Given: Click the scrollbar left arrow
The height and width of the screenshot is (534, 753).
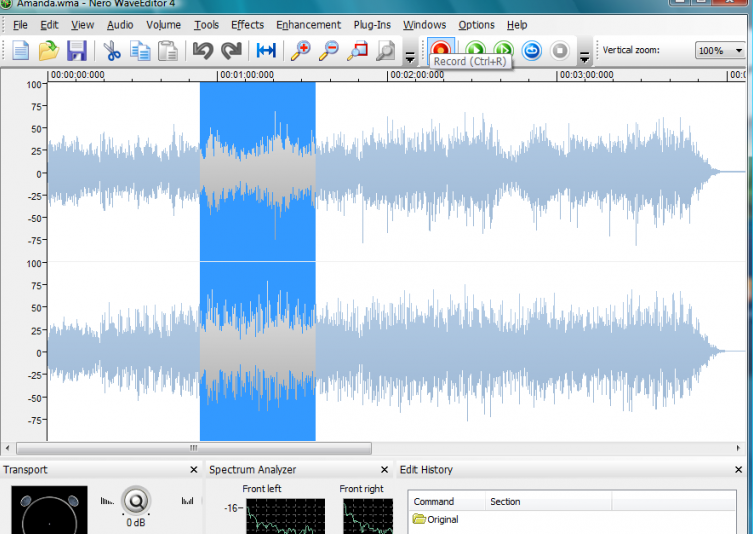Looking at the screenshot, I should pyautogui.click(x=7, y=448).
